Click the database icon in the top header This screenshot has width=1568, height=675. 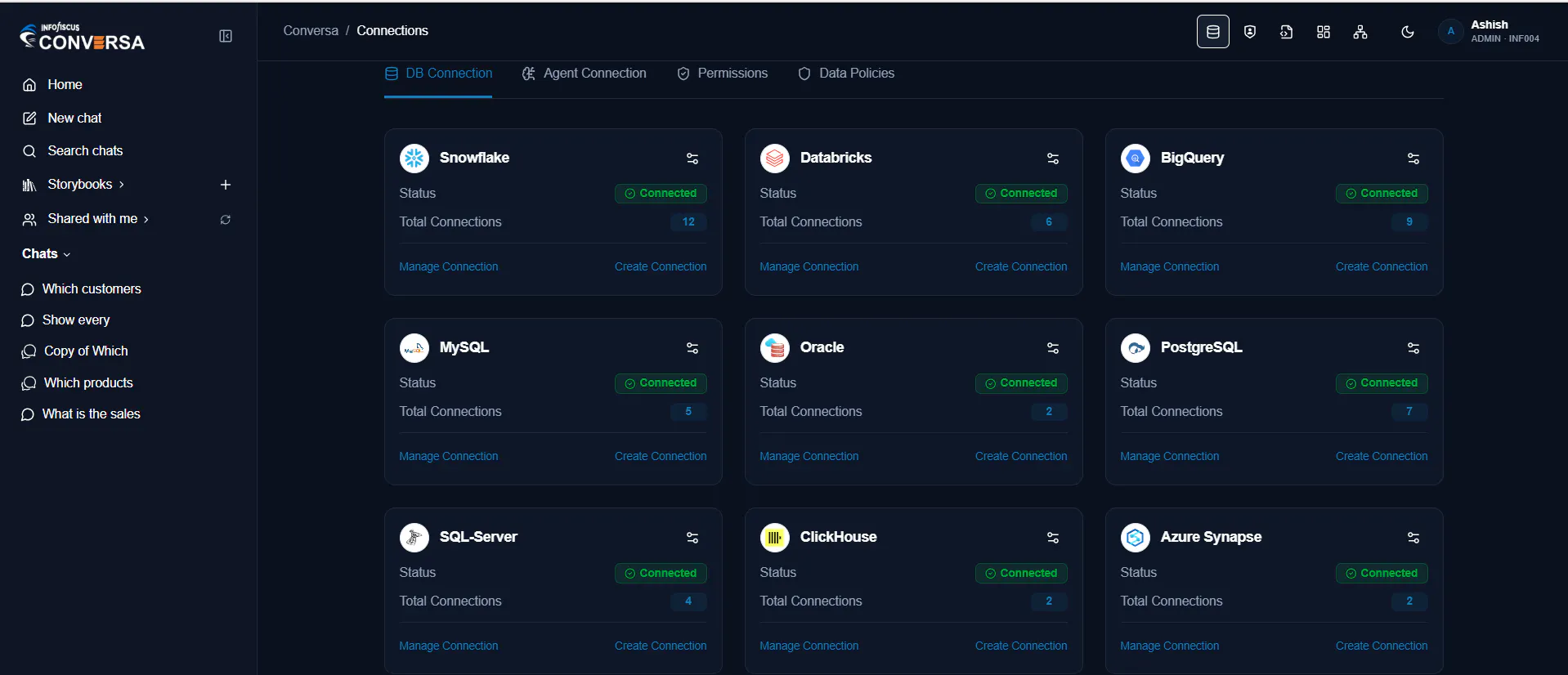pos(1213,32)
